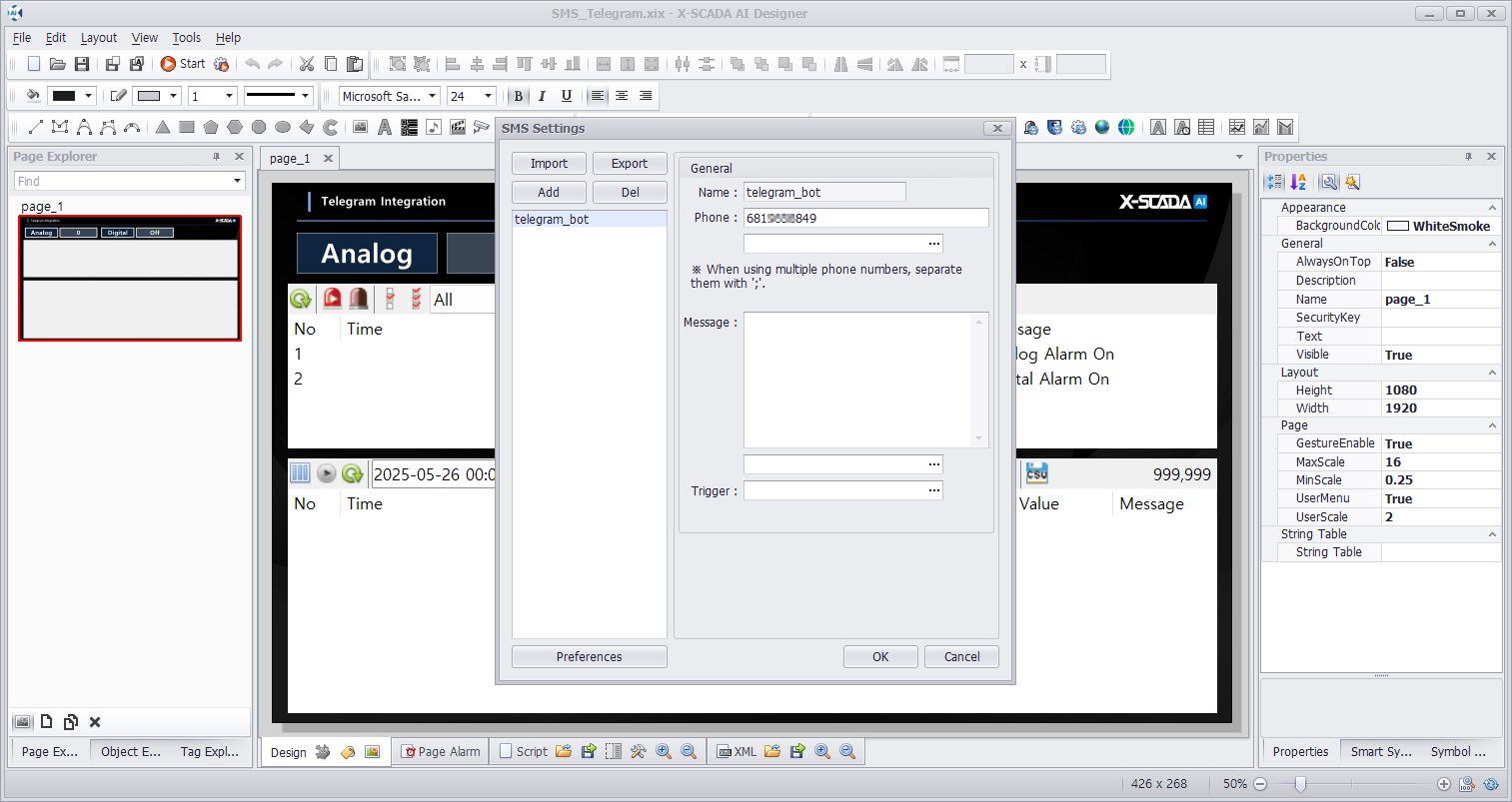Open the font size 24 dropdown
The width and height of the screenshot is (1512, 802).
[488, 96]
